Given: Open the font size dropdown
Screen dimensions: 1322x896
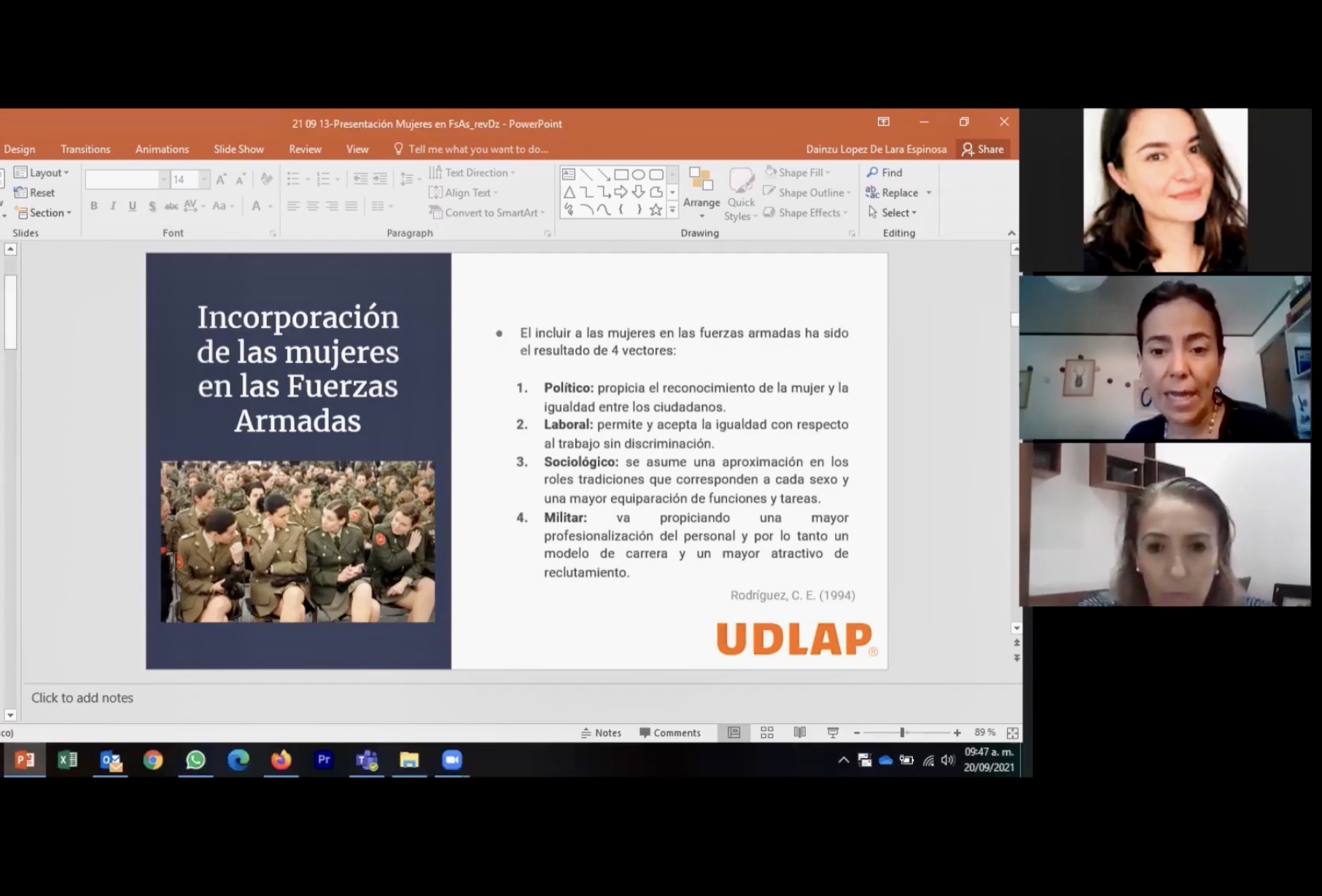Looking at the screenshot, I should (x=204, y=179).
